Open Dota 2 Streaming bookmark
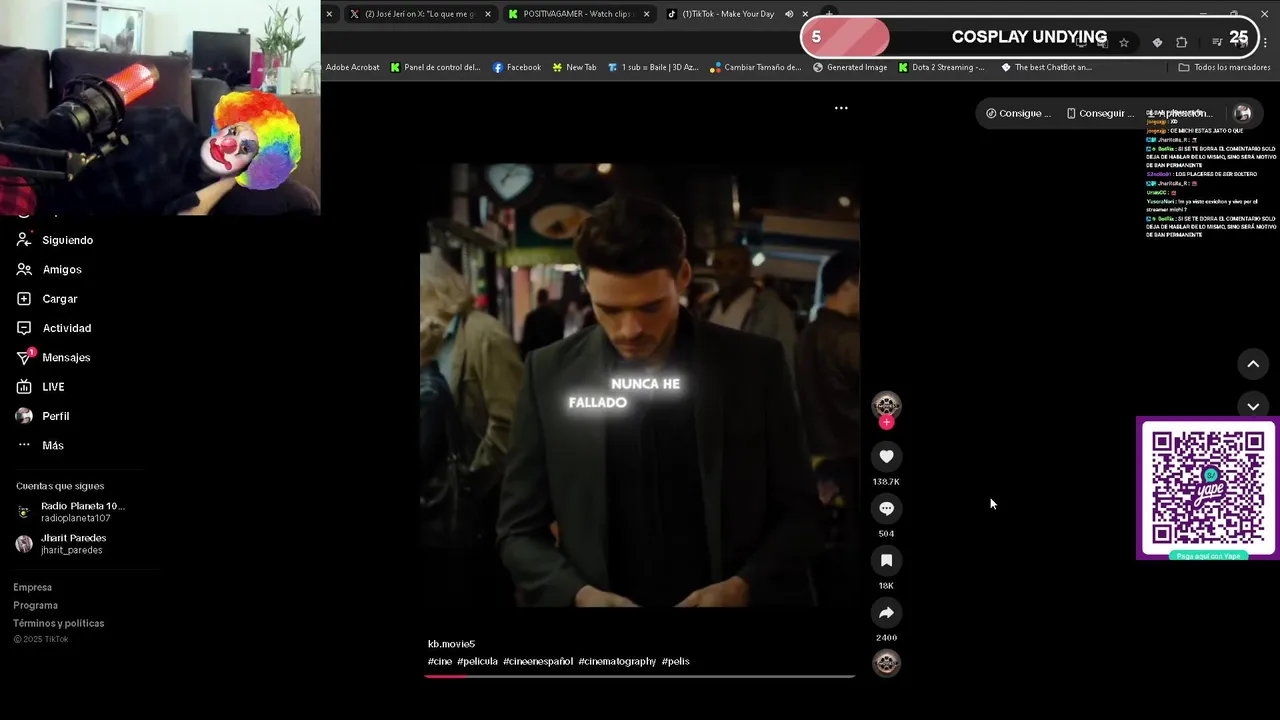 941,67
